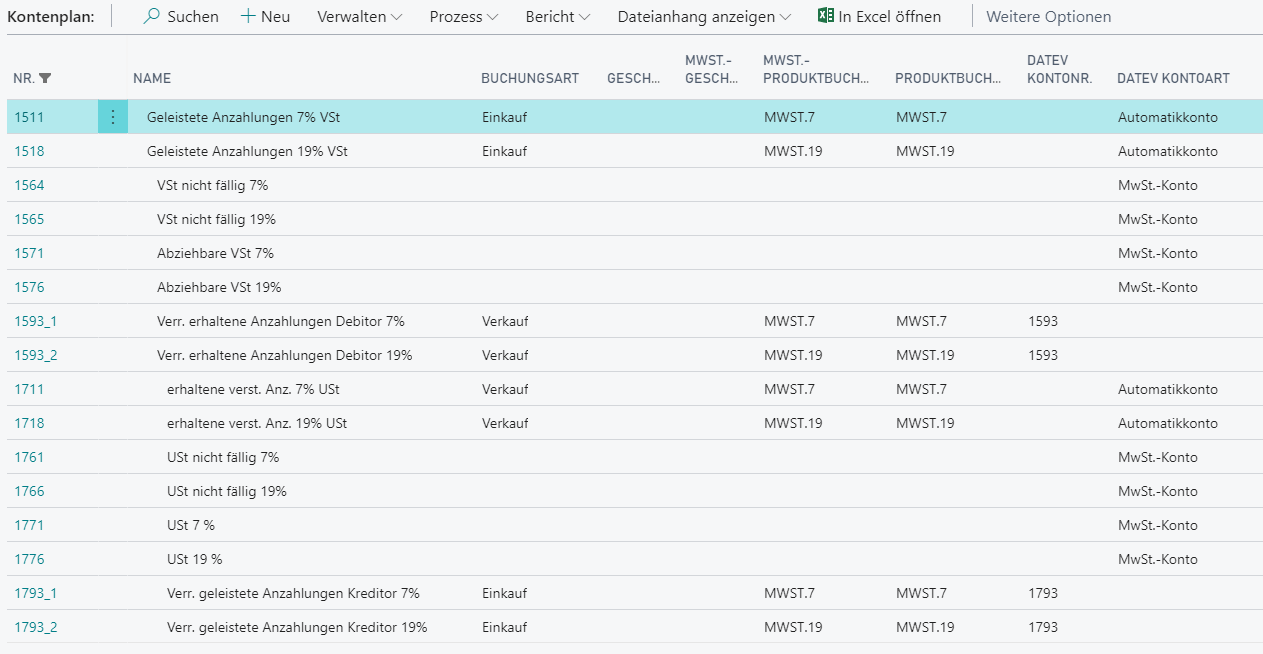Click the DATEV Kontoart column header
Image resolution: width=1263 pixels, height=654 pixels.
(x=1172, y=78)
